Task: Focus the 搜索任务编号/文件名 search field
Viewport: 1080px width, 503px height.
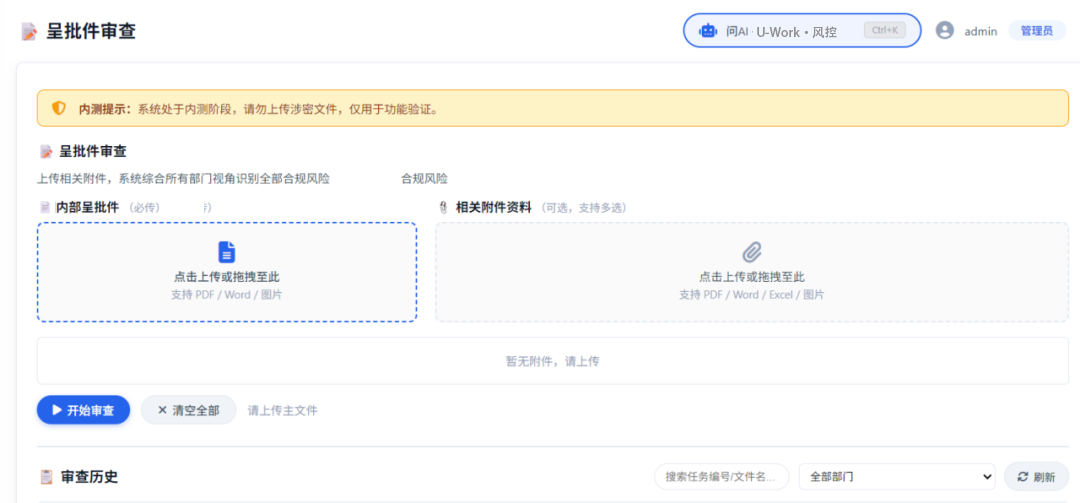Action: pyautogui.click(x=721, y=476)
